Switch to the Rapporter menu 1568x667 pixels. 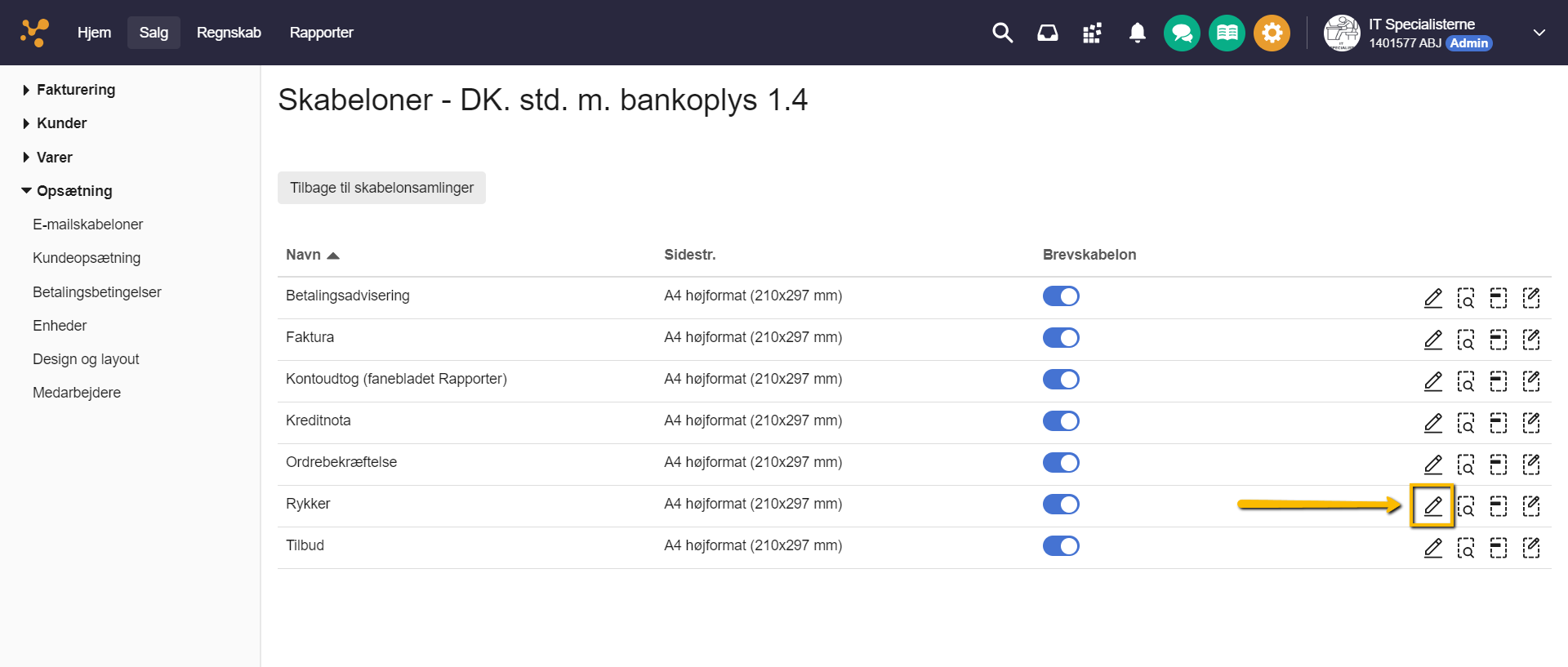tap(321, 33)
